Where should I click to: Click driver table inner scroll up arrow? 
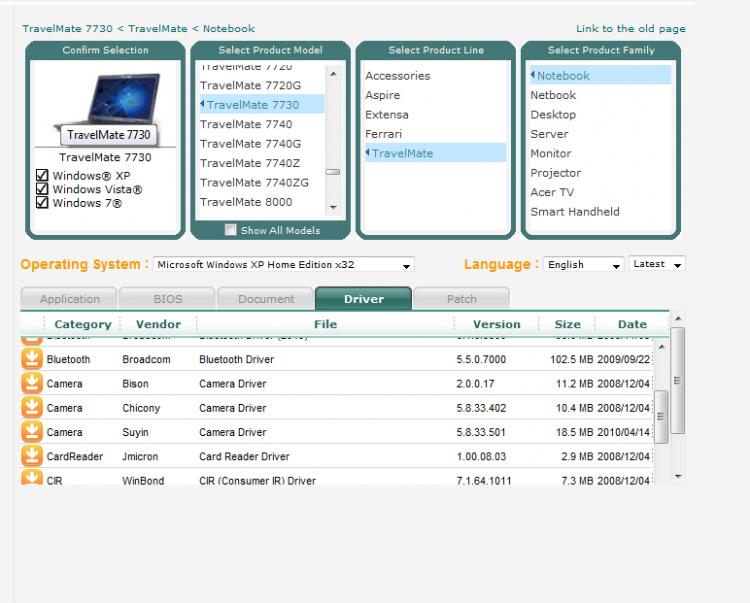coord(661,347)
